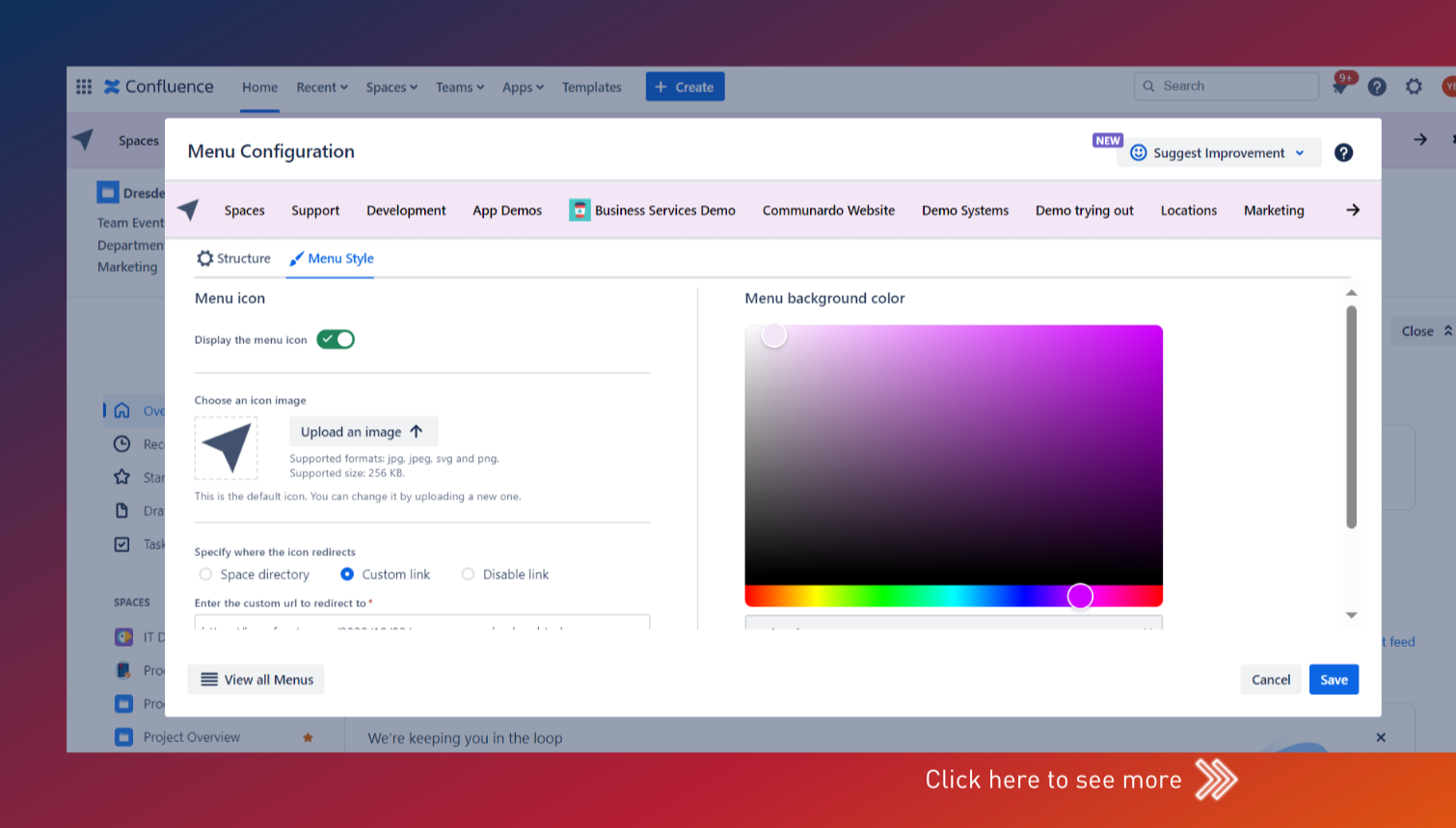The width and height of the screenshot is (1456, 828).
Task: Click the Save button
Action: tap(1334, 680)
